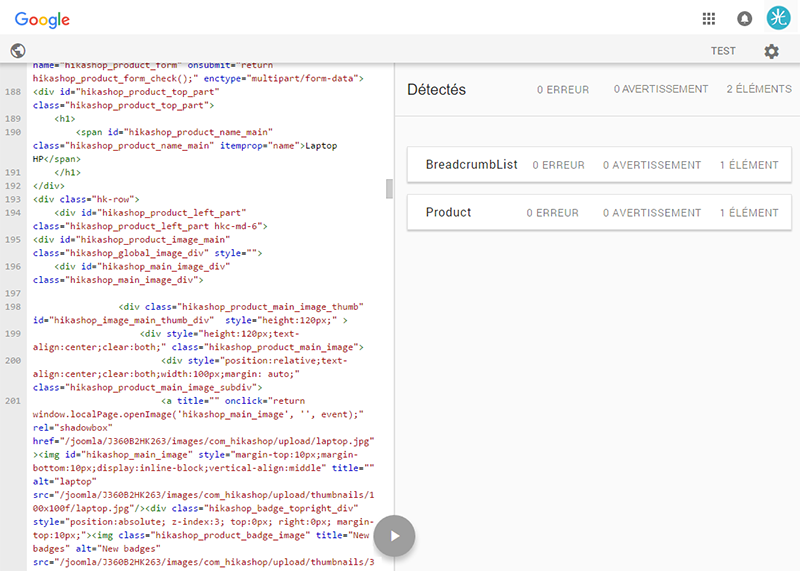
Task: Click the top 0 ERREUR summary
Action: 563,90
